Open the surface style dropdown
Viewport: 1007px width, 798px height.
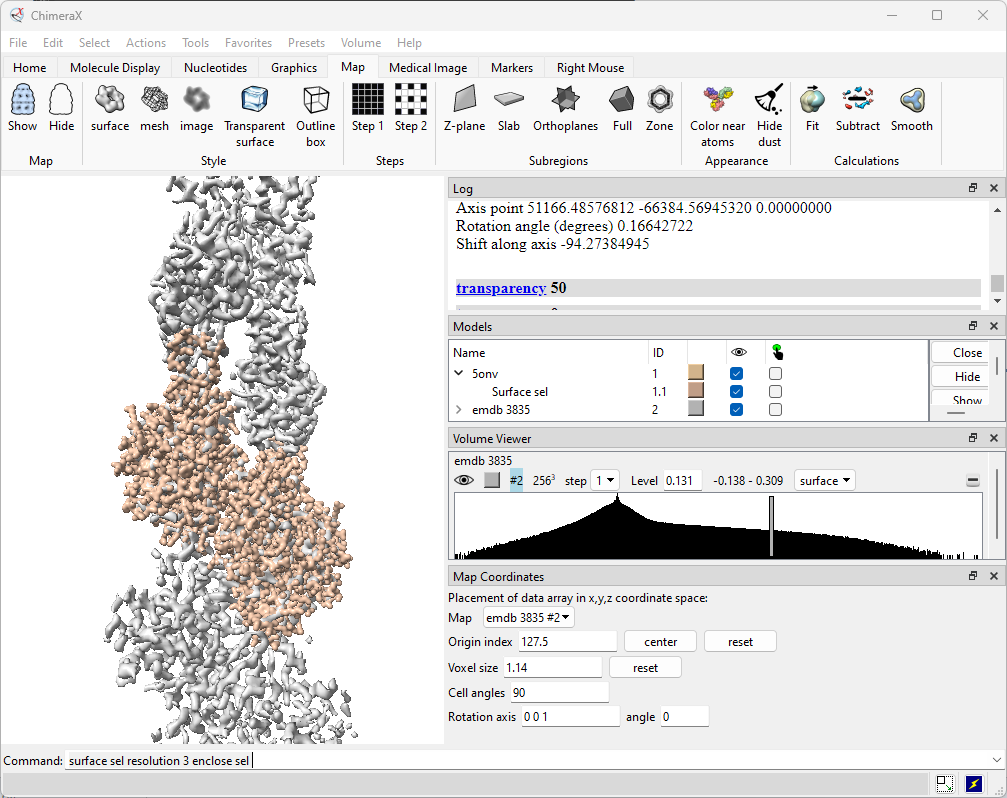pyautogui.click(x=825, y=481)
